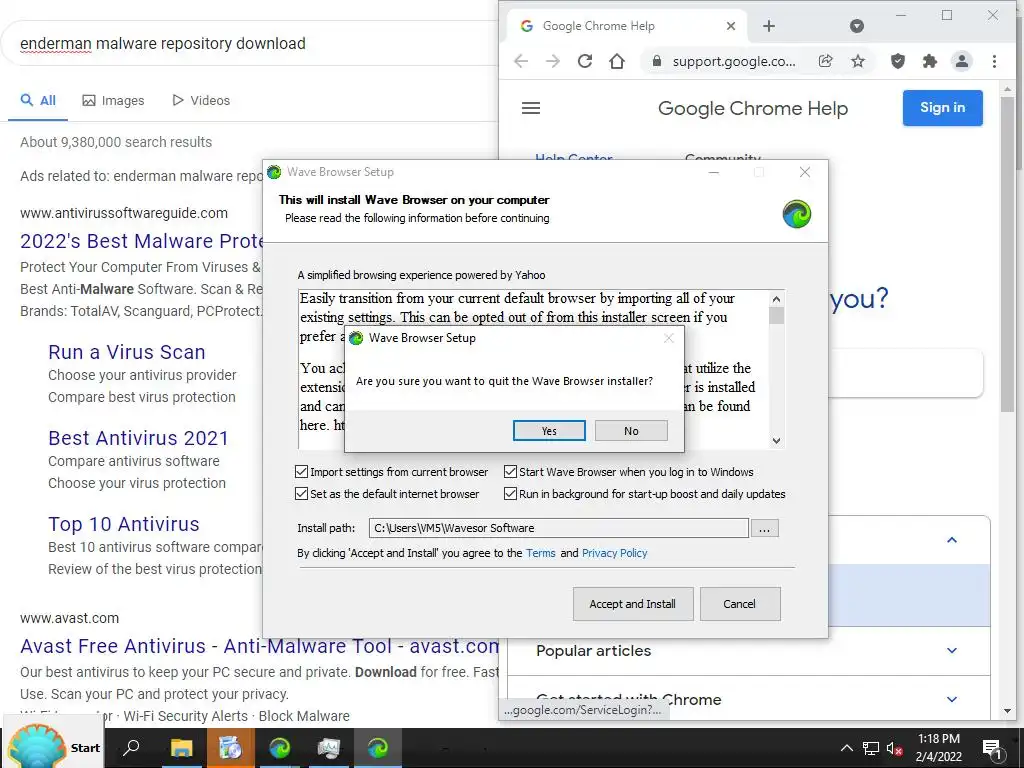Open the Terms link in installer
Screen dimensions: 1024x768
pos(541,553)
